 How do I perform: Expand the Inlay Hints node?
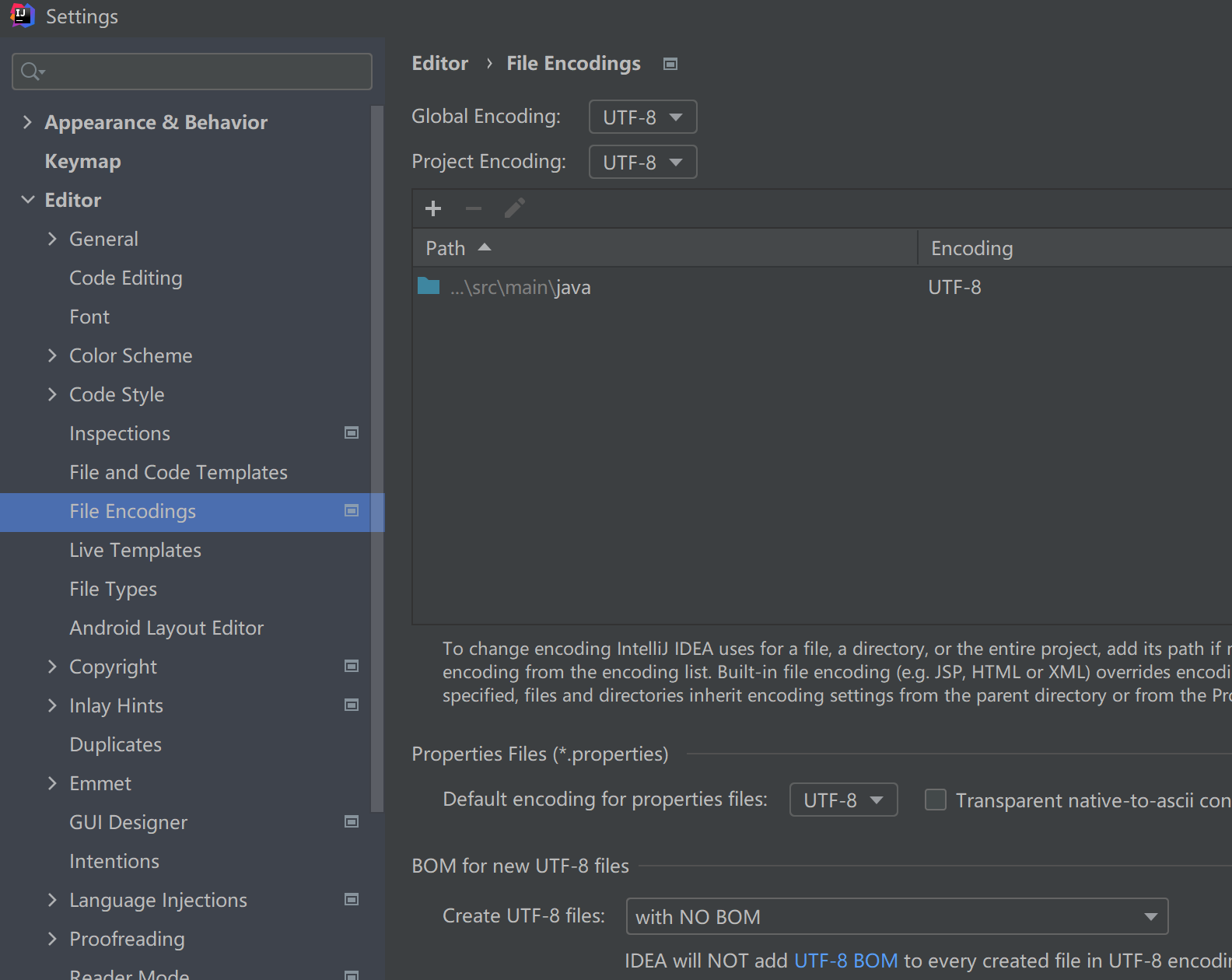(52, 705)
